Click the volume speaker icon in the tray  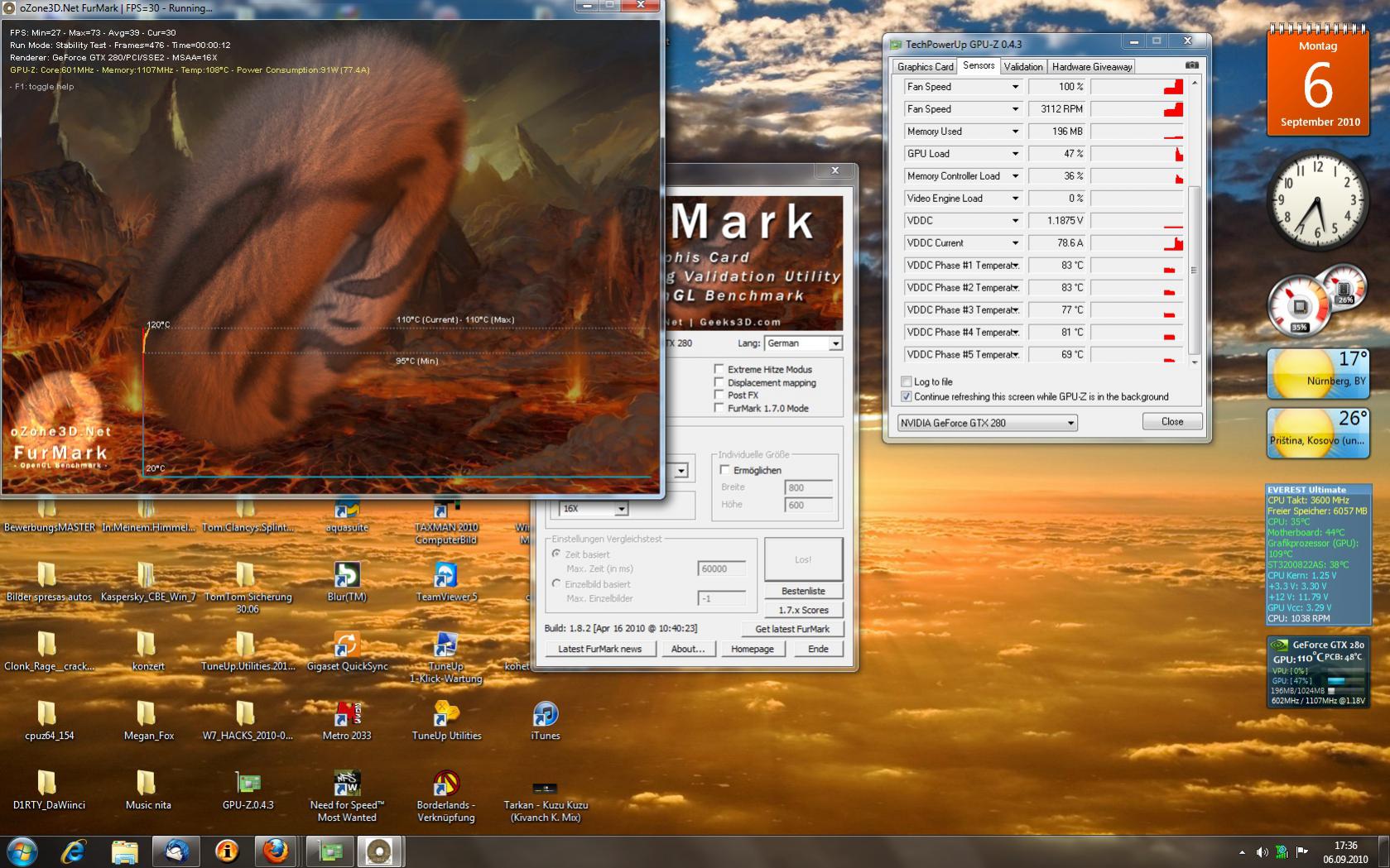1262,851
